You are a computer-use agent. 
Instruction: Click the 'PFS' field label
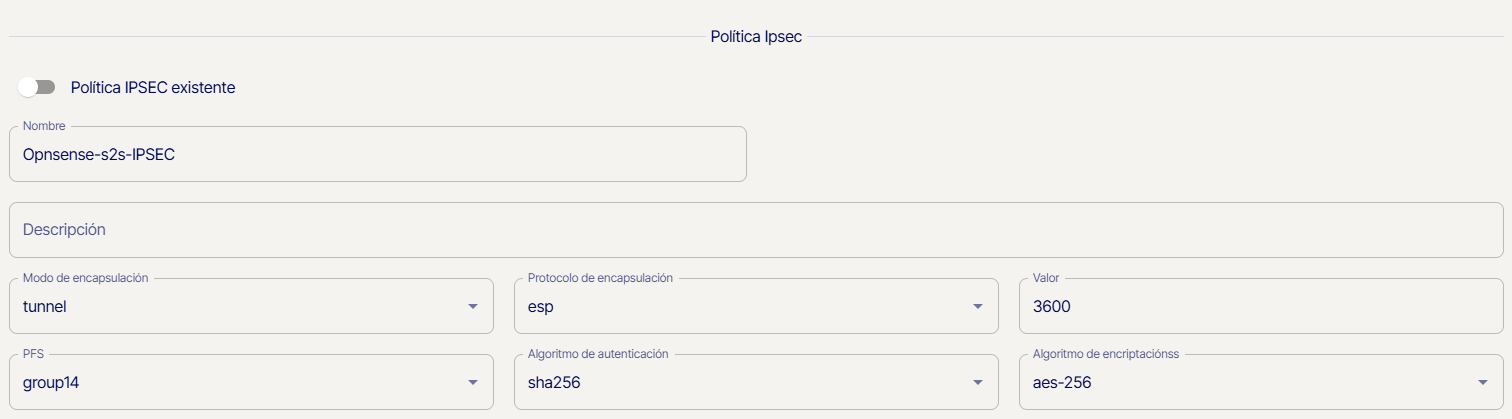click(33, 354)
